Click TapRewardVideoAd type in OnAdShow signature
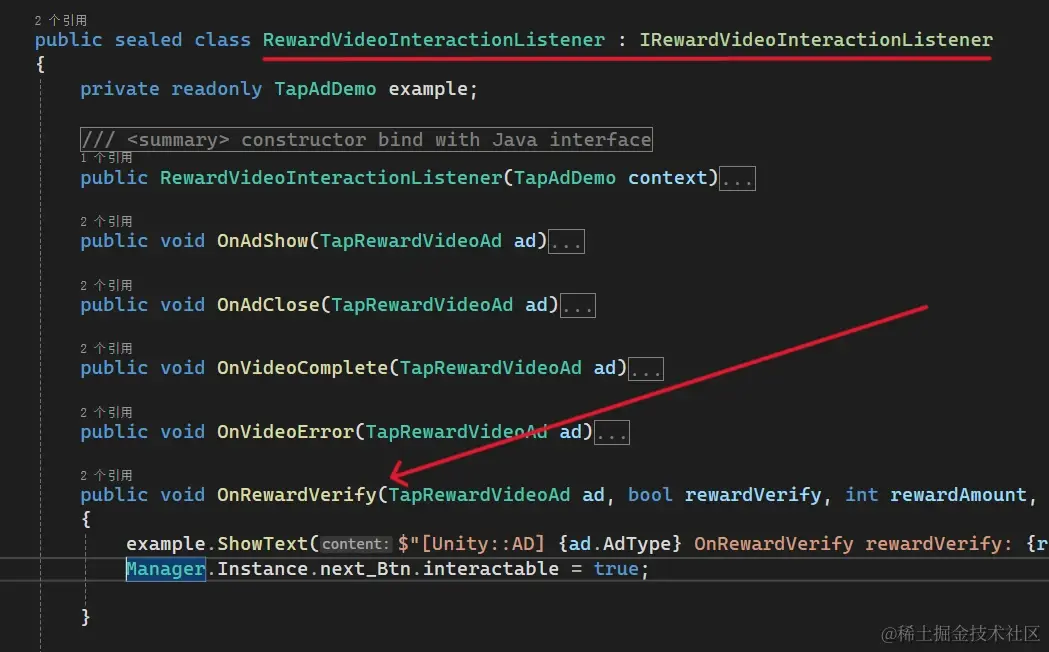The image size is (1049, 652). tap(411, 241)
